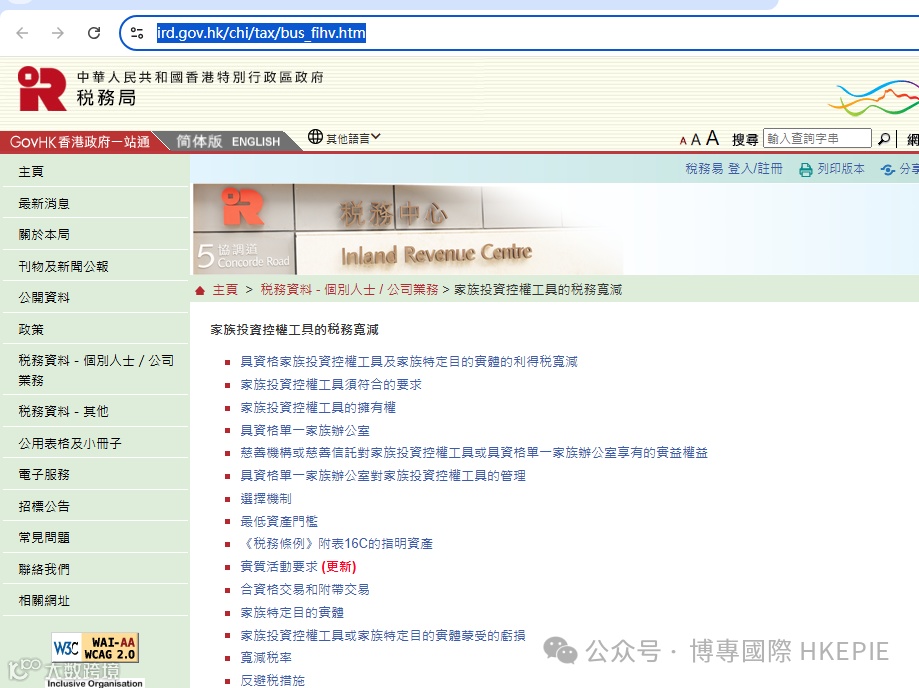Open 招標公告 in sidebar menu

(x=44, y=506)
